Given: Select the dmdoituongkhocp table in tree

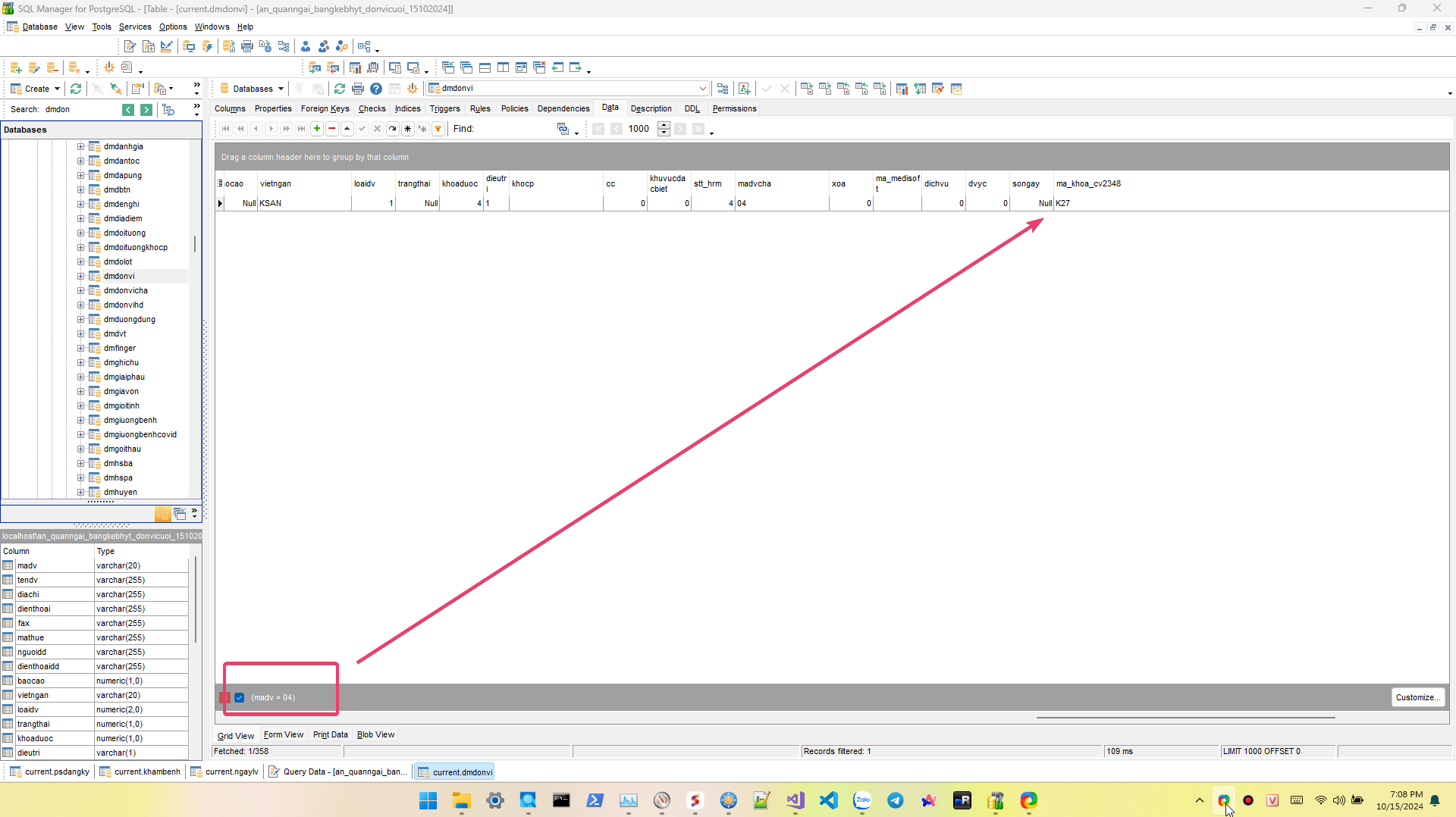Looking at the screenshot, I should click(136, 248).
